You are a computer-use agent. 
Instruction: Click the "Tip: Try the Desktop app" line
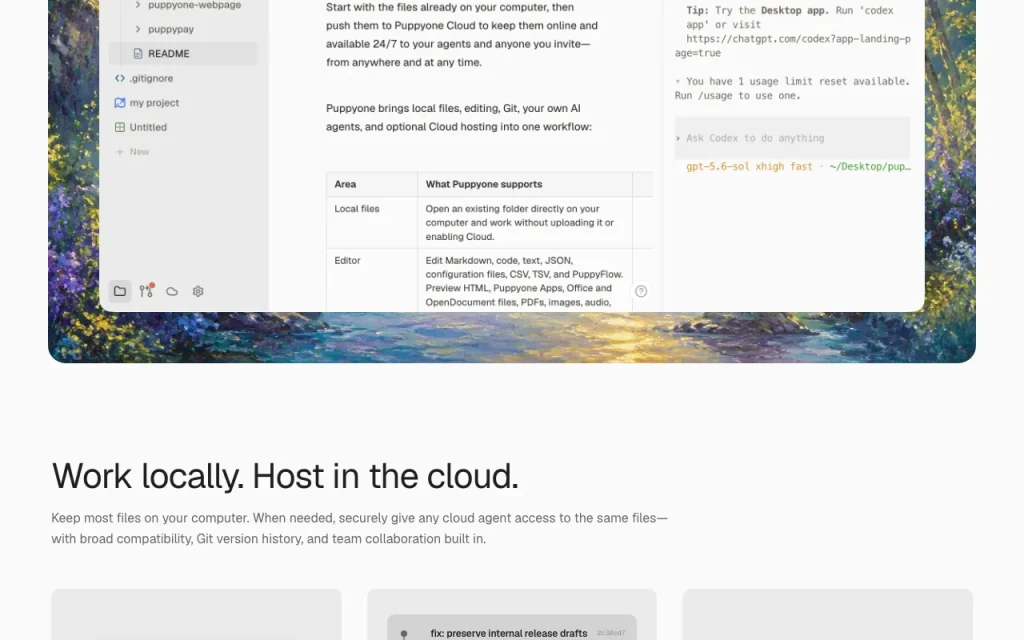pyautogui.click(x=790, y=18)
